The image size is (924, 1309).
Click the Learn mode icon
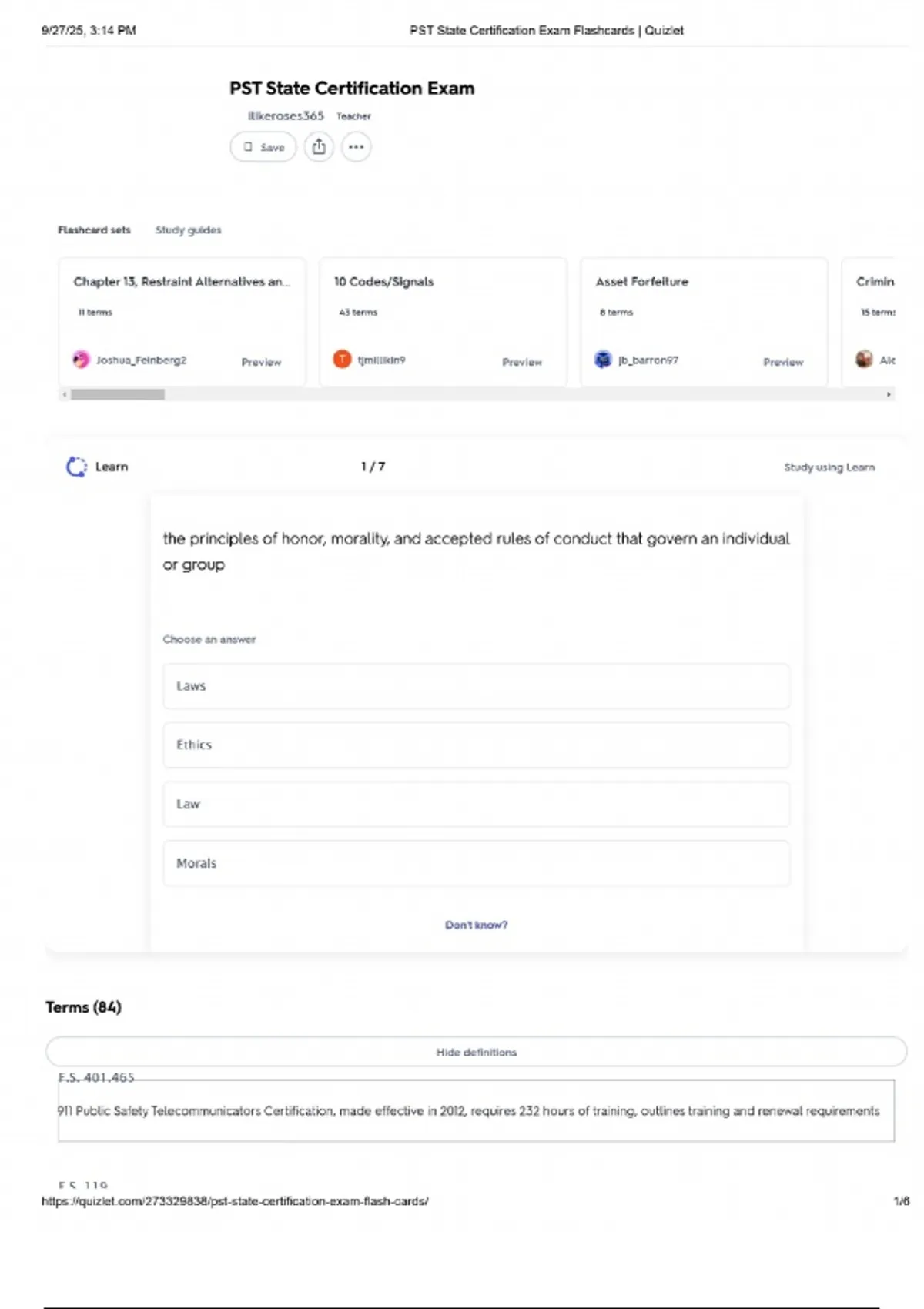point(76,467)
